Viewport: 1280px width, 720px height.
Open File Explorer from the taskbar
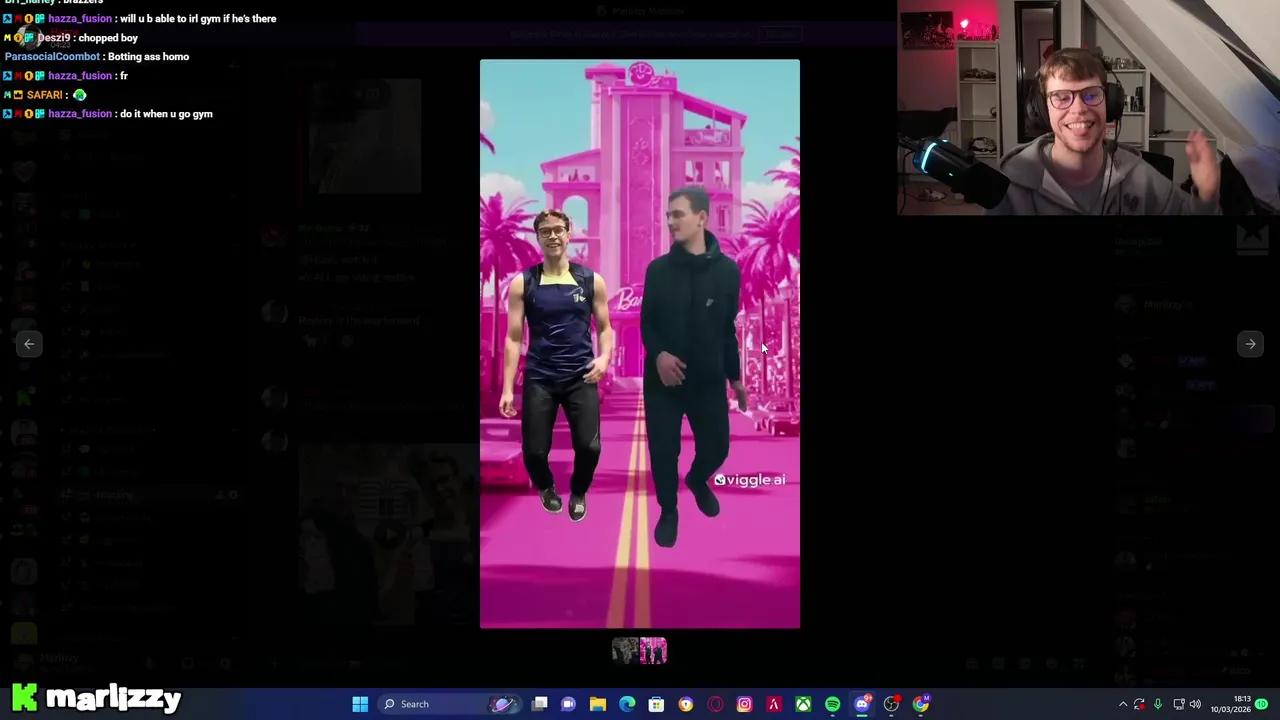pos(598,704)
